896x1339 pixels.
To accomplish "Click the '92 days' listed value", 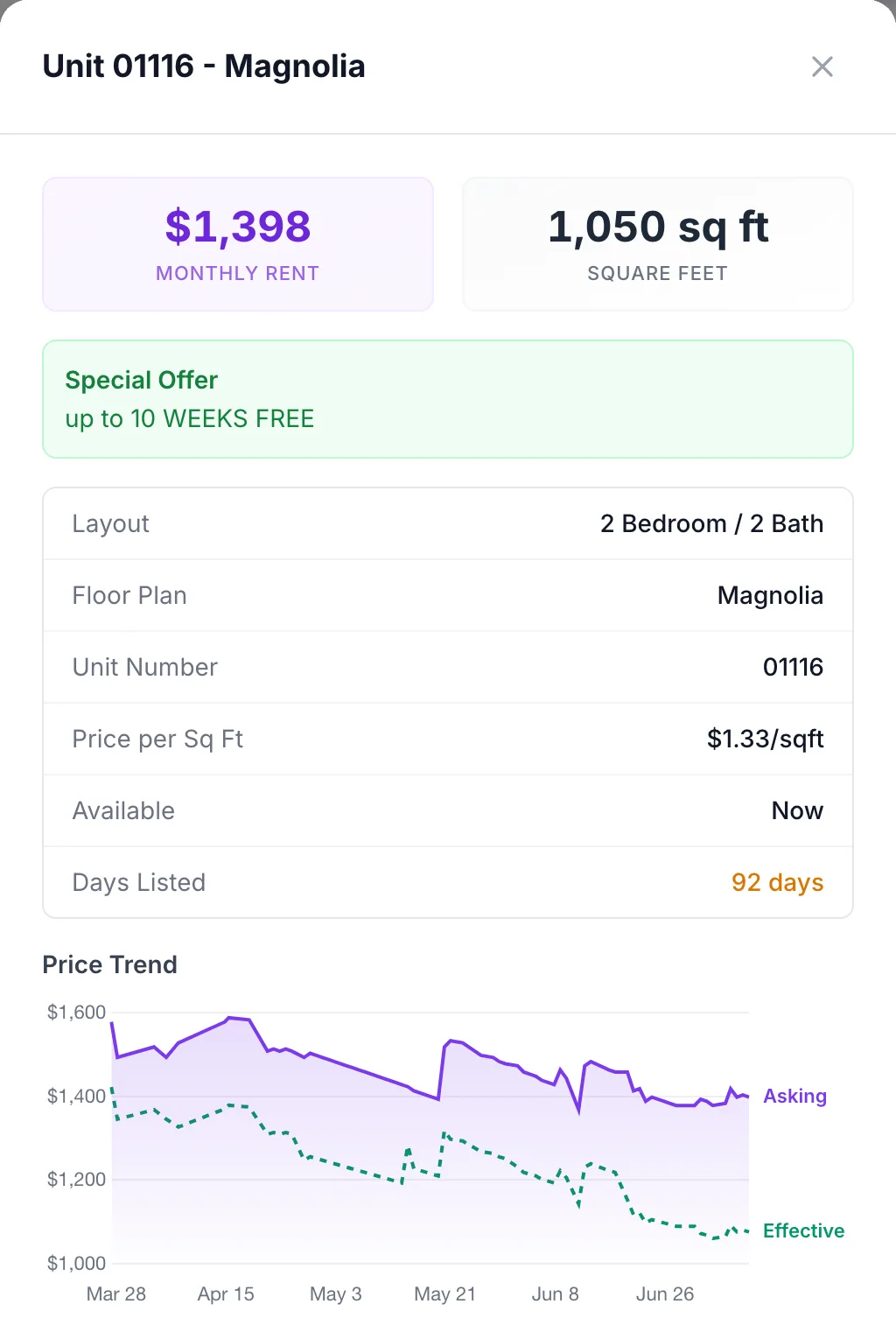I will click(x=777, y=882).
